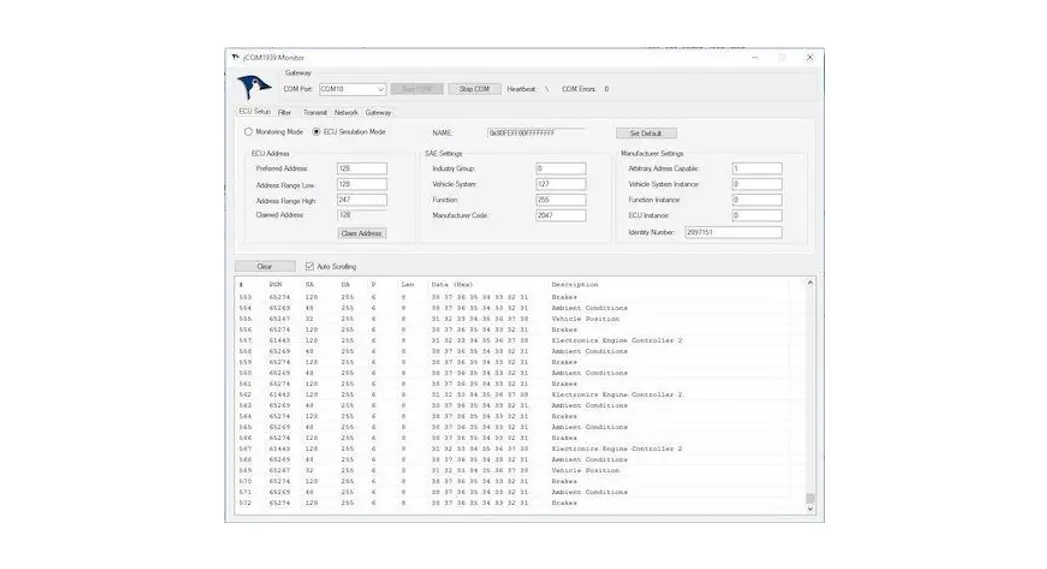The height and width of the screenshot is (569, 1047).
Task: Click the Address Range High field
Action: point(361,200)
